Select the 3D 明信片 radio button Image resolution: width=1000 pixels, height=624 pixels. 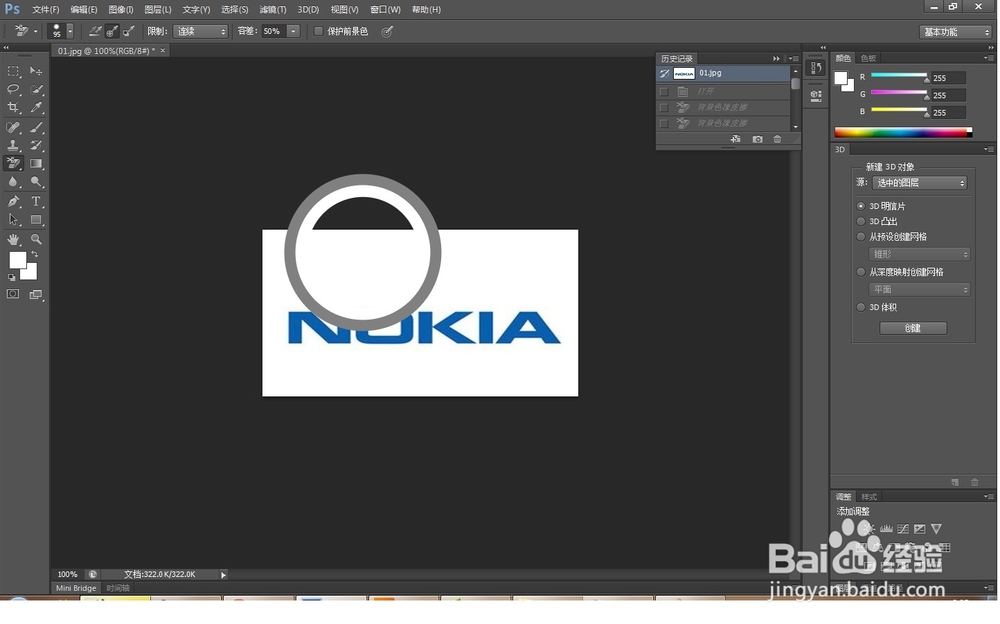(x=861, y=206)
